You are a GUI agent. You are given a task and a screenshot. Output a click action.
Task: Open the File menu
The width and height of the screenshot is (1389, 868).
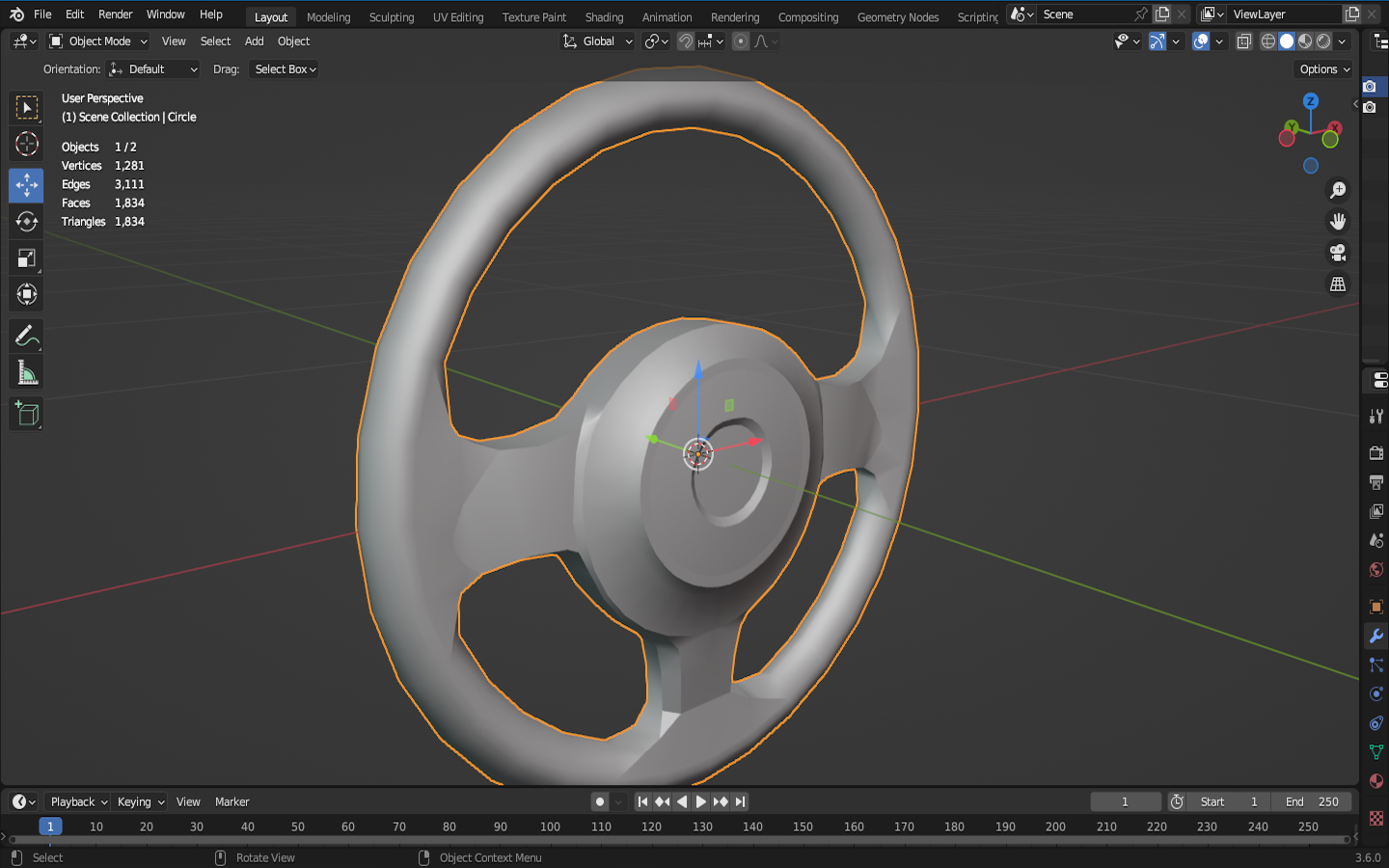42,14
